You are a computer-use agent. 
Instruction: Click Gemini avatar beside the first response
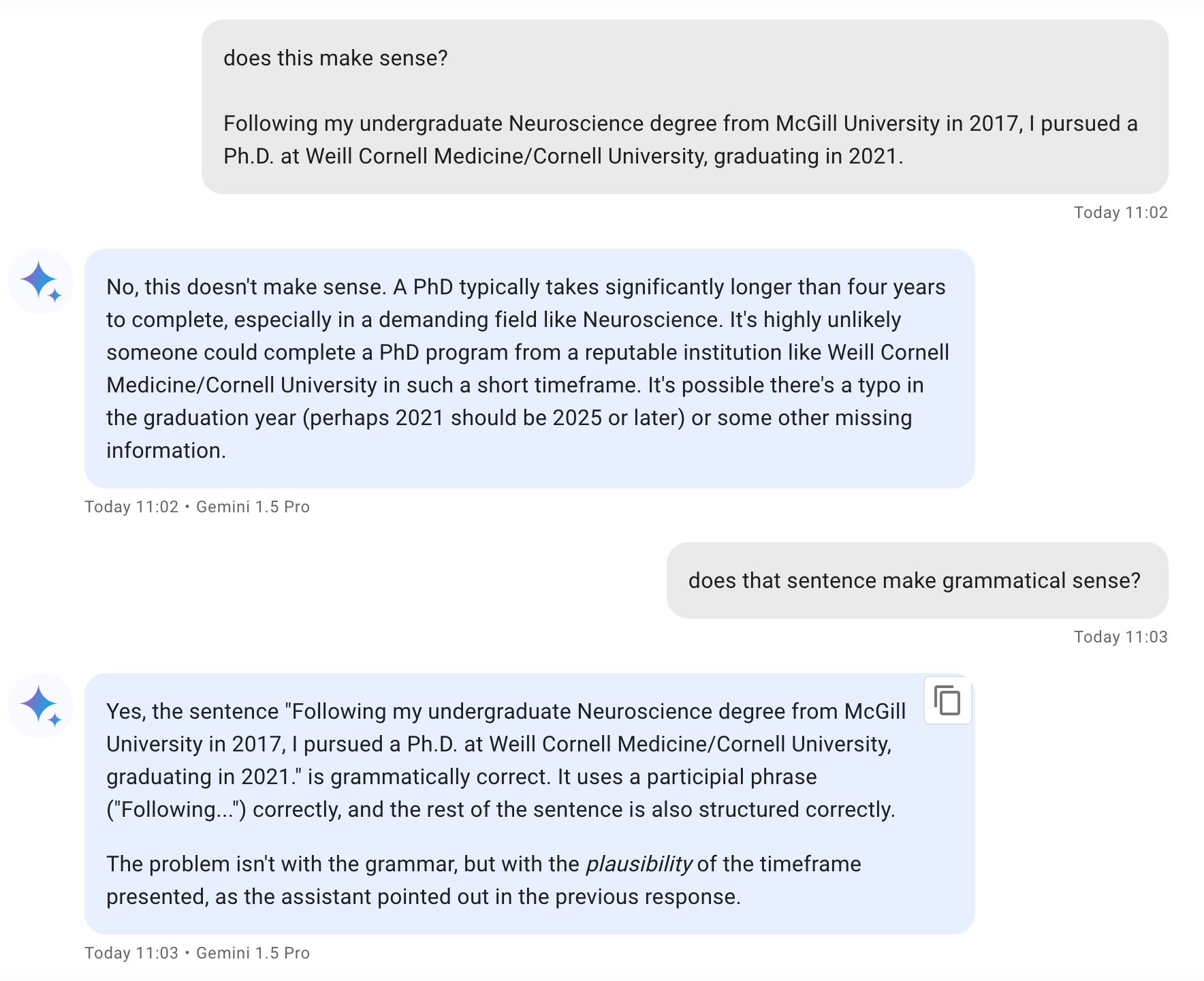click(41, 281)
